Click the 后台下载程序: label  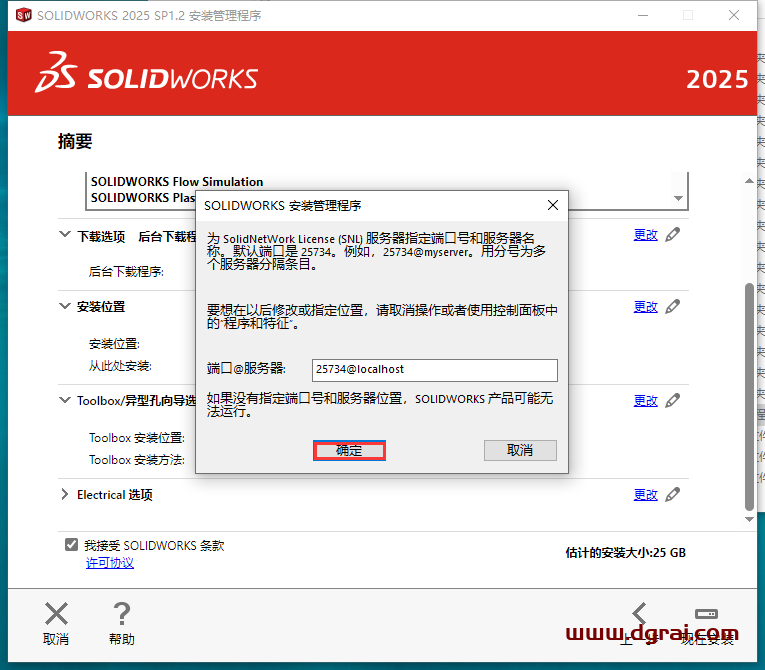coord(126,272)
